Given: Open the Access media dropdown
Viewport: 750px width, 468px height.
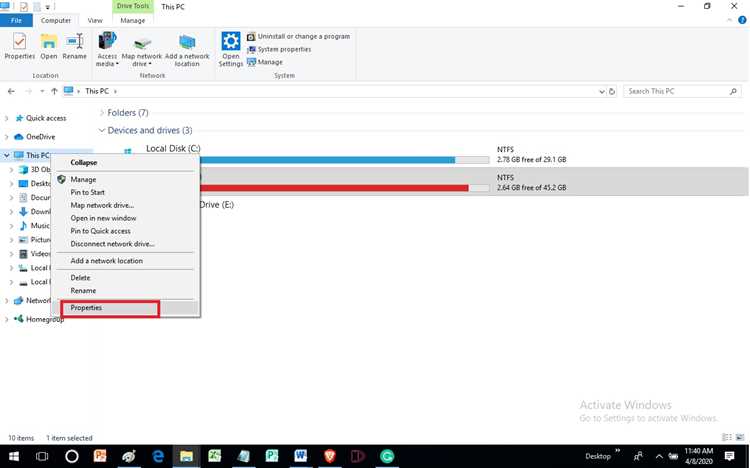Looking at the screenshot, I should [107, 49].
